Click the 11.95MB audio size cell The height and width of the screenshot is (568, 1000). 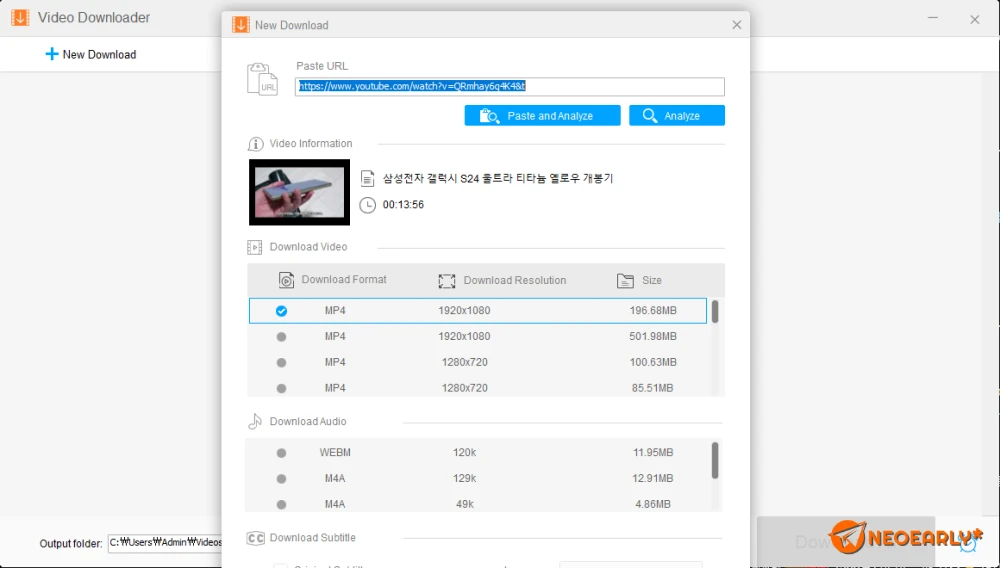click(653, 453)
